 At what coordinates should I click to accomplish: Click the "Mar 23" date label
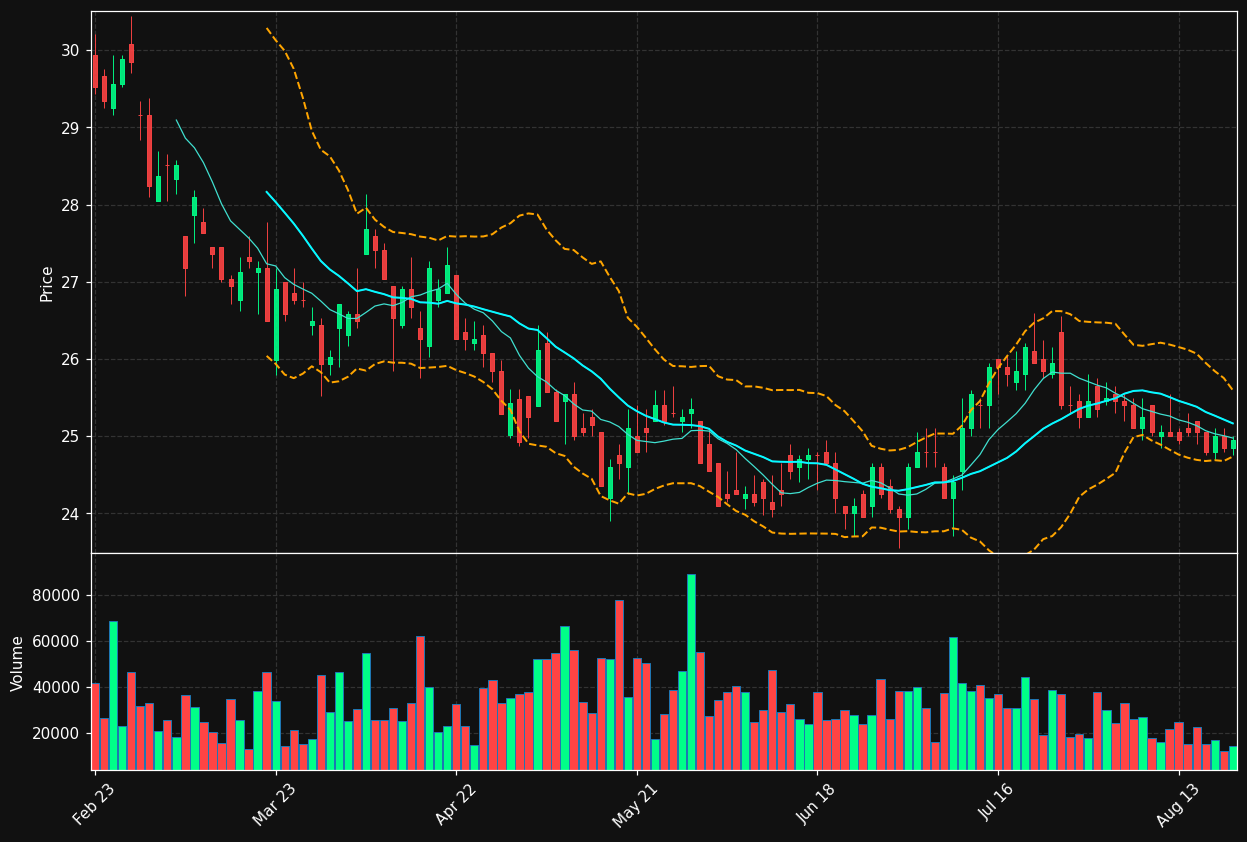(x=274, y=803)
